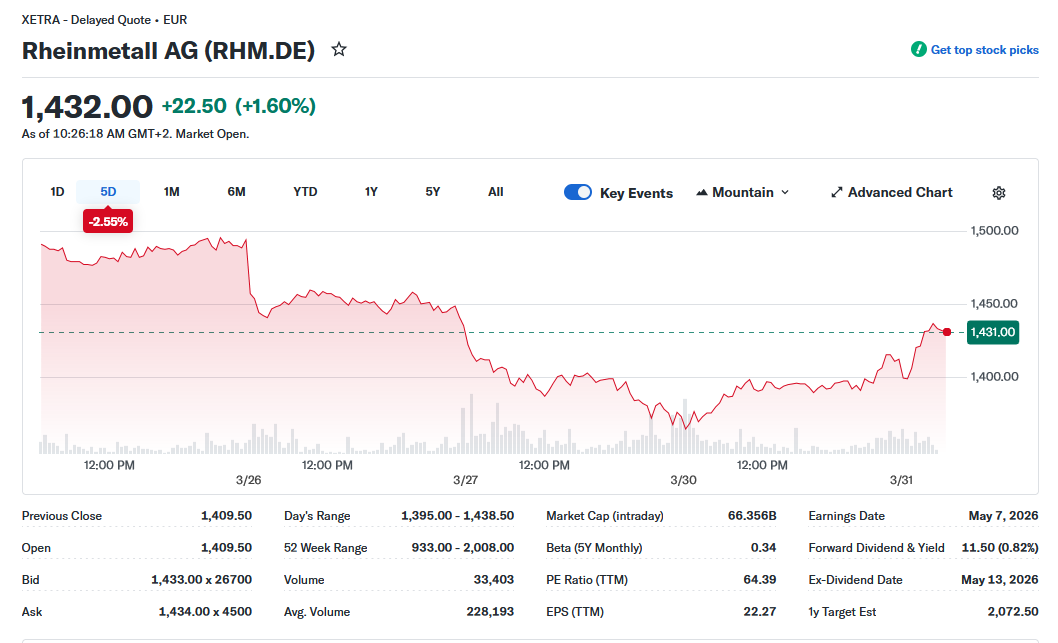
Task: Show YTD chart range
Action: pyautogui.click(x=305, y=192)
